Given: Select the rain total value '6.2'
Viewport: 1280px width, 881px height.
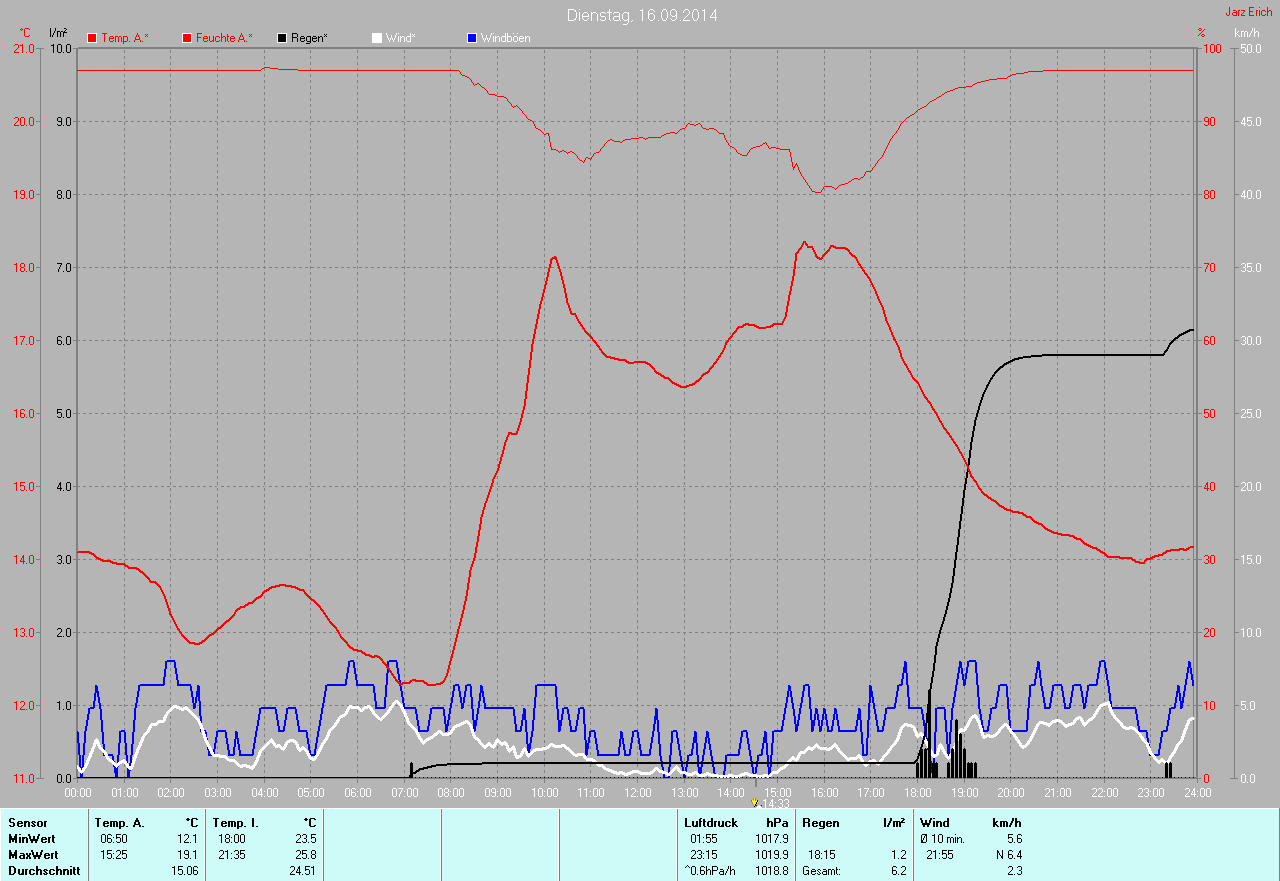Looking at the screenshot, I should click(x=898, y=871).
